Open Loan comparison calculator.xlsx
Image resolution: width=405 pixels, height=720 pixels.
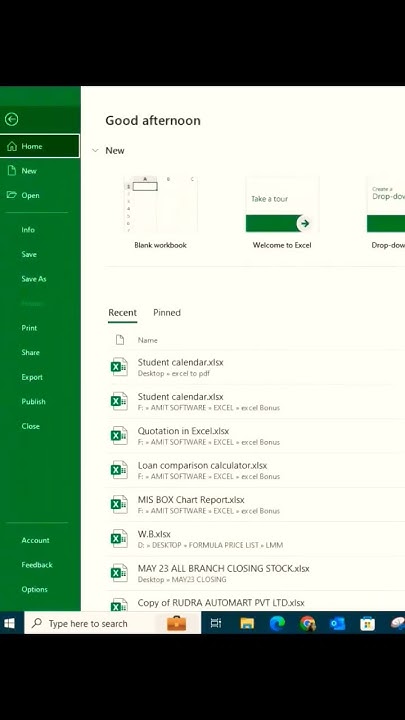[255, 470]
